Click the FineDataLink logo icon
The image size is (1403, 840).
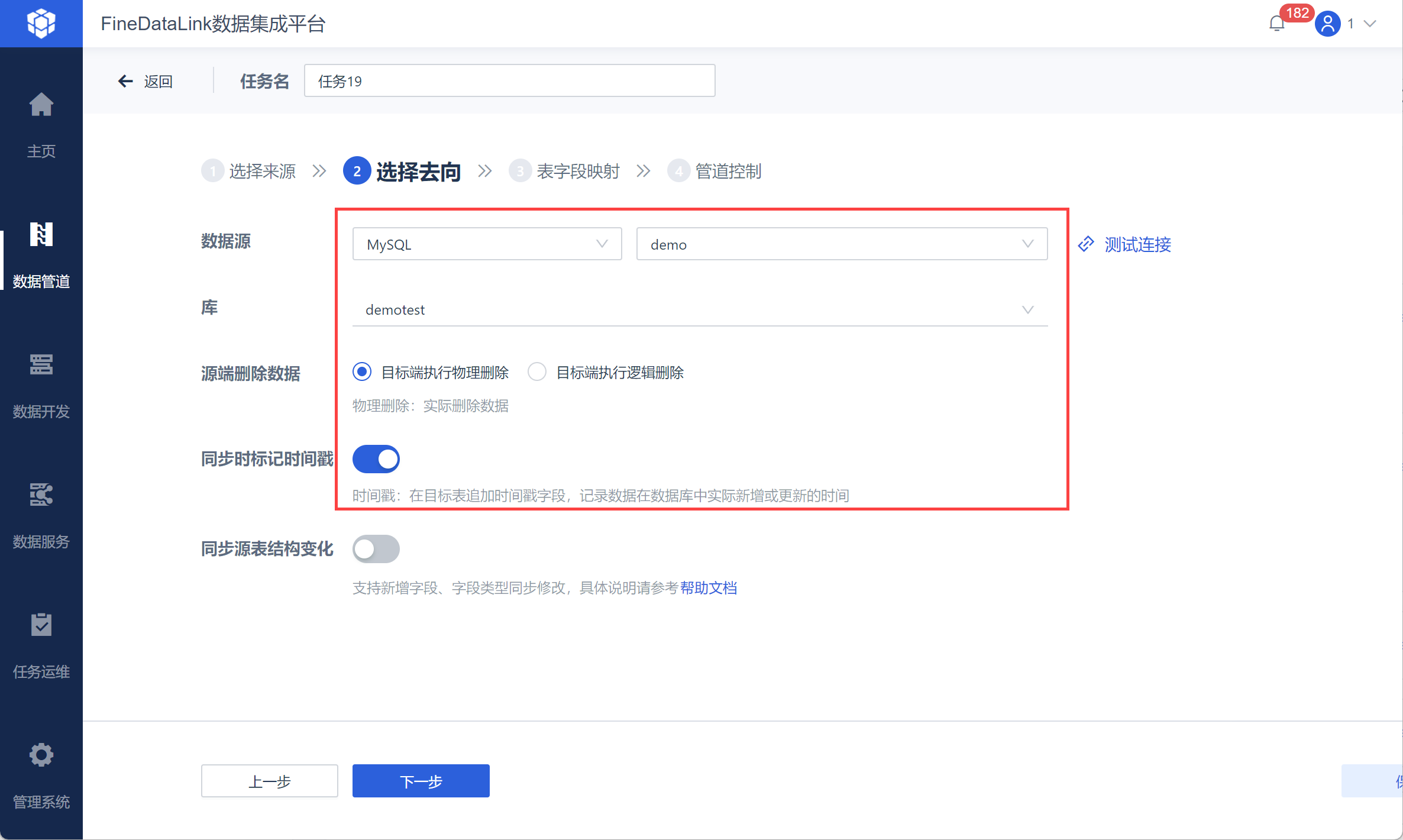(41, 24)
